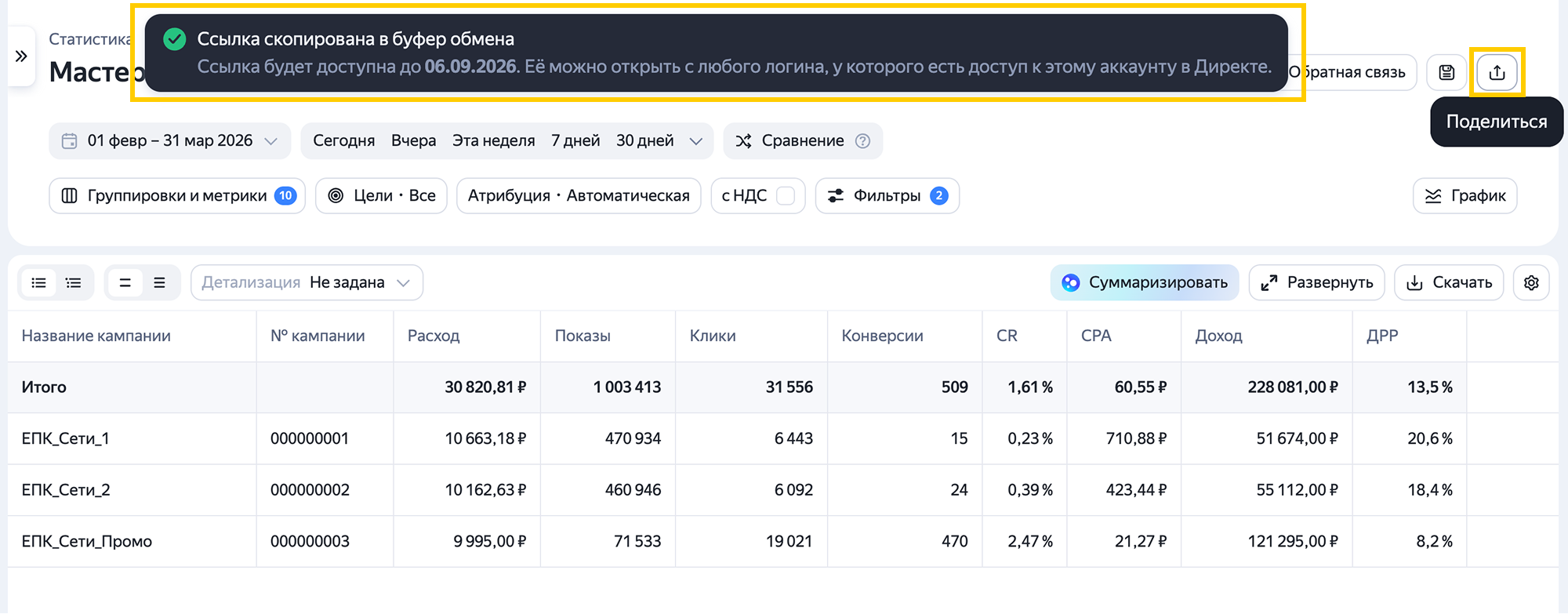This screenshot has height=614, width=1568.
Task: Select compact row density icon
Action: 125,283
